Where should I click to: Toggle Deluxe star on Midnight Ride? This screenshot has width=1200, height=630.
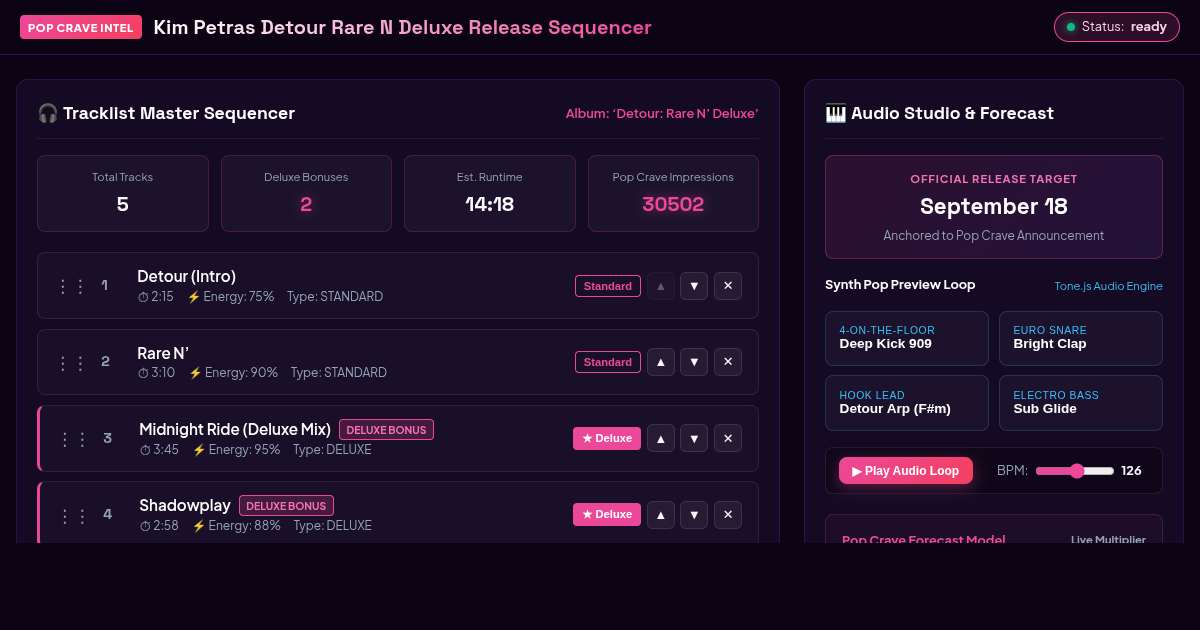coord(607,438)
